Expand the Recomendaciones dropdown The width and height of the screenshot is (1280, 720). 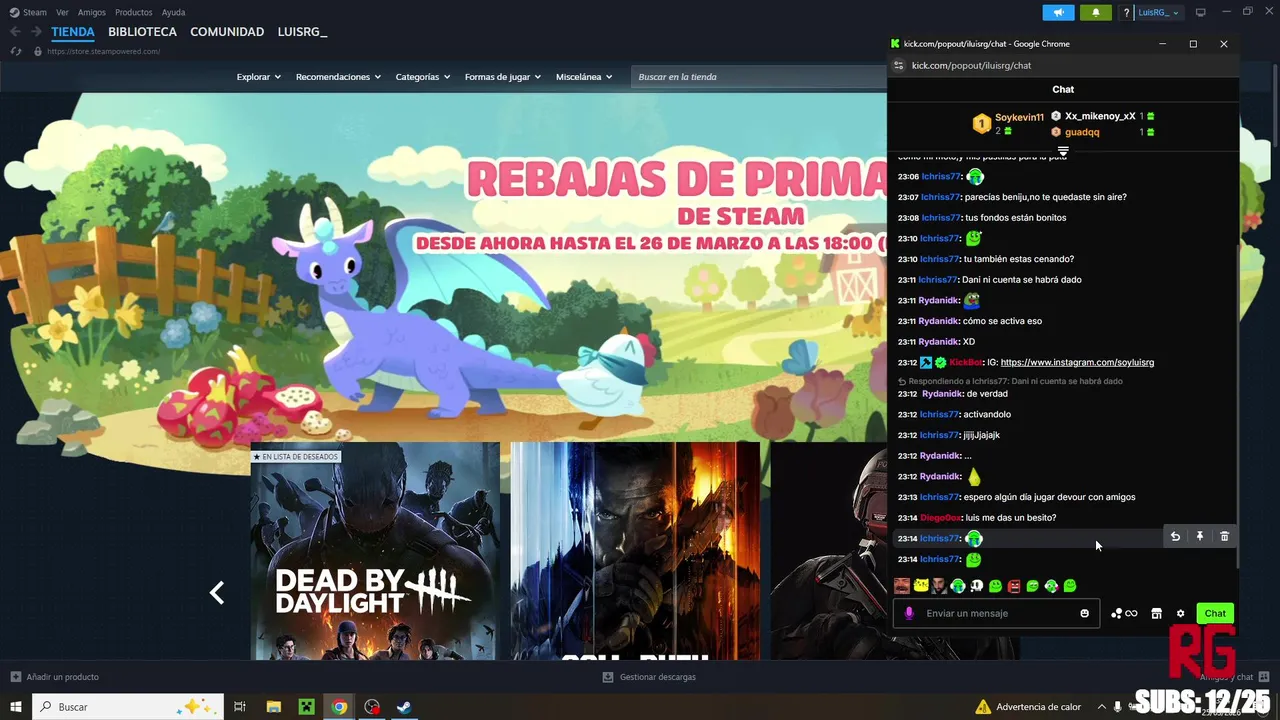click(338, 77)
